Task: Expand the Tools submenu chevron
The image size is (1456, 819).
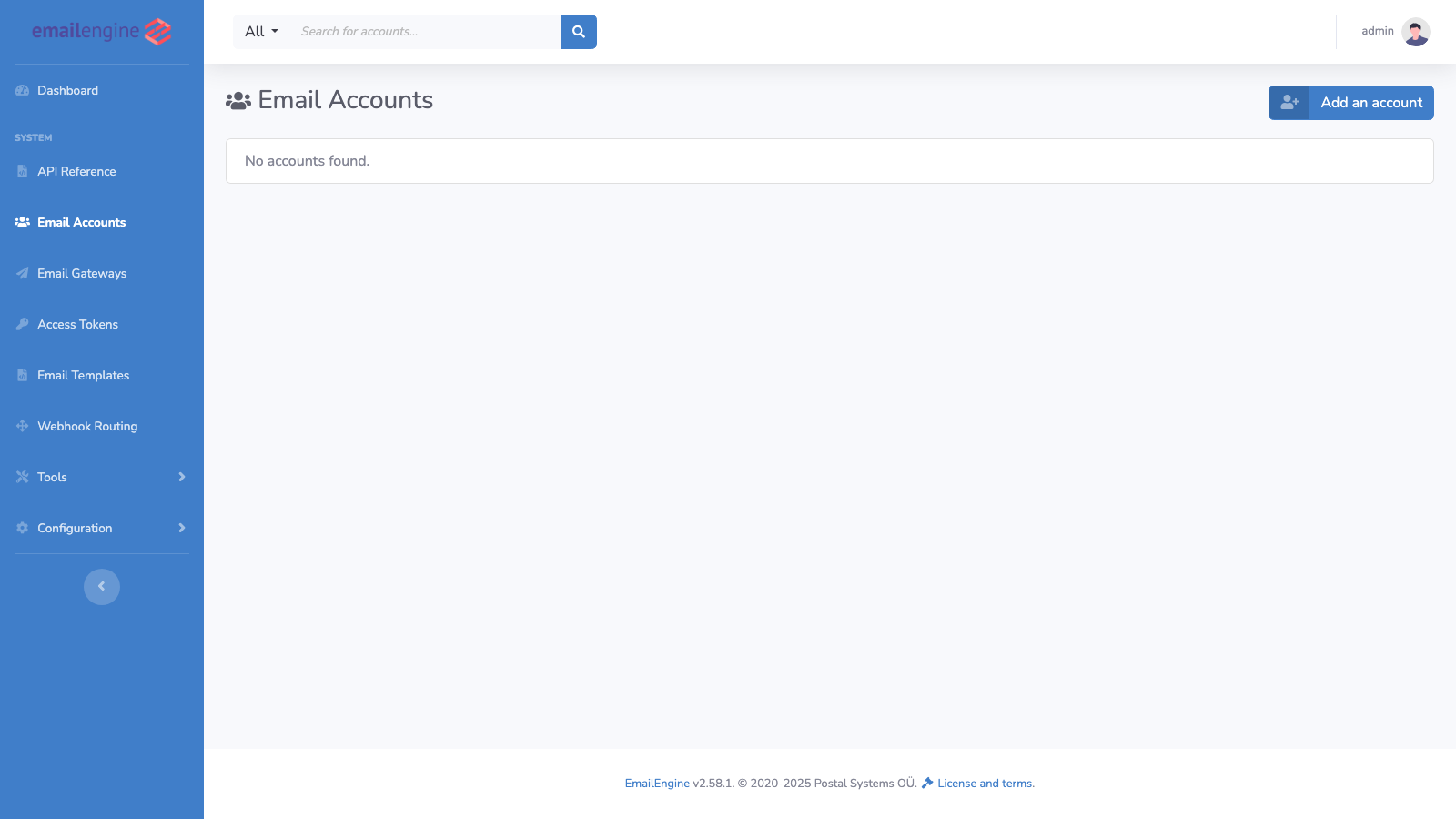Action: (181, 477)
